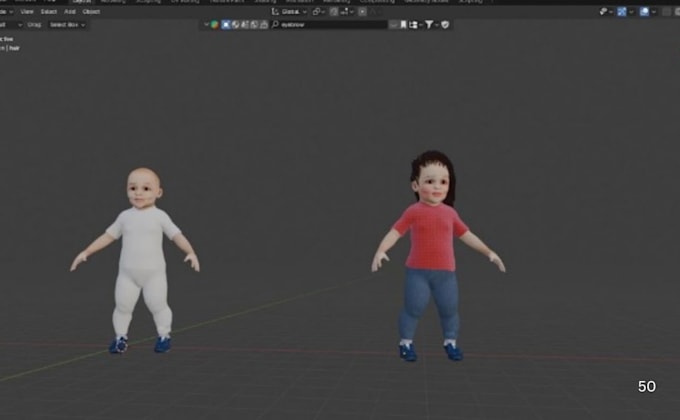Open the overlays options dropdown arrow
Screen dimensions: 680x420
pyautogui.click(x=654, y=12)
